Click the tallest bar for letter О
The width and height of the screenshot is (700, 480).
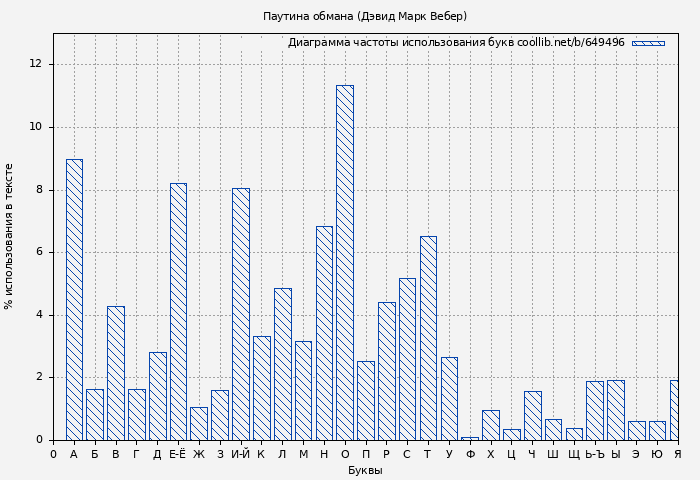pyautogui.click(x=344, y=262)
